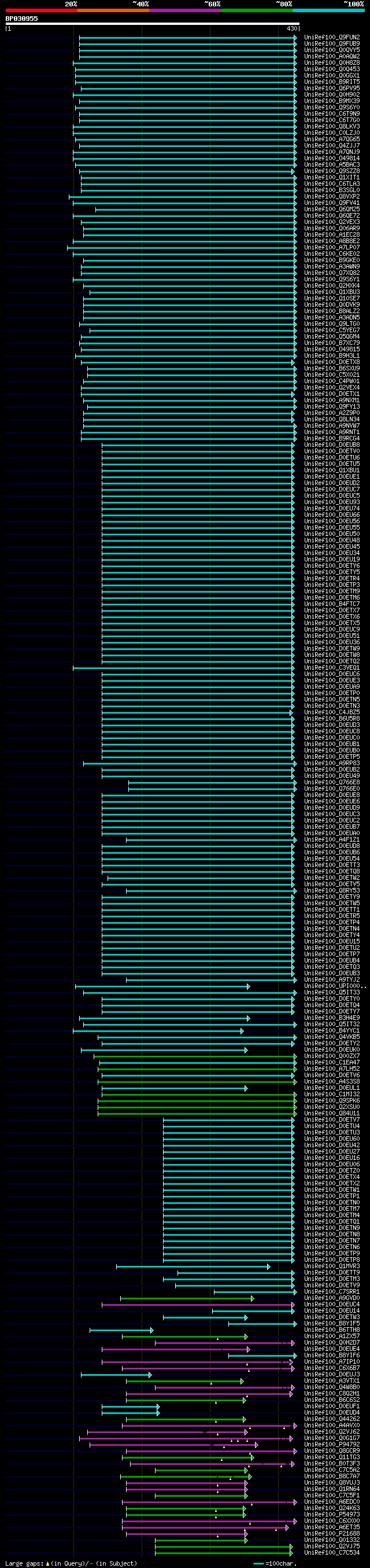This screenshot has width=370, height=1568.
Task: Select hit label UniRef100_A7IP10
Action: (332, 1363)
